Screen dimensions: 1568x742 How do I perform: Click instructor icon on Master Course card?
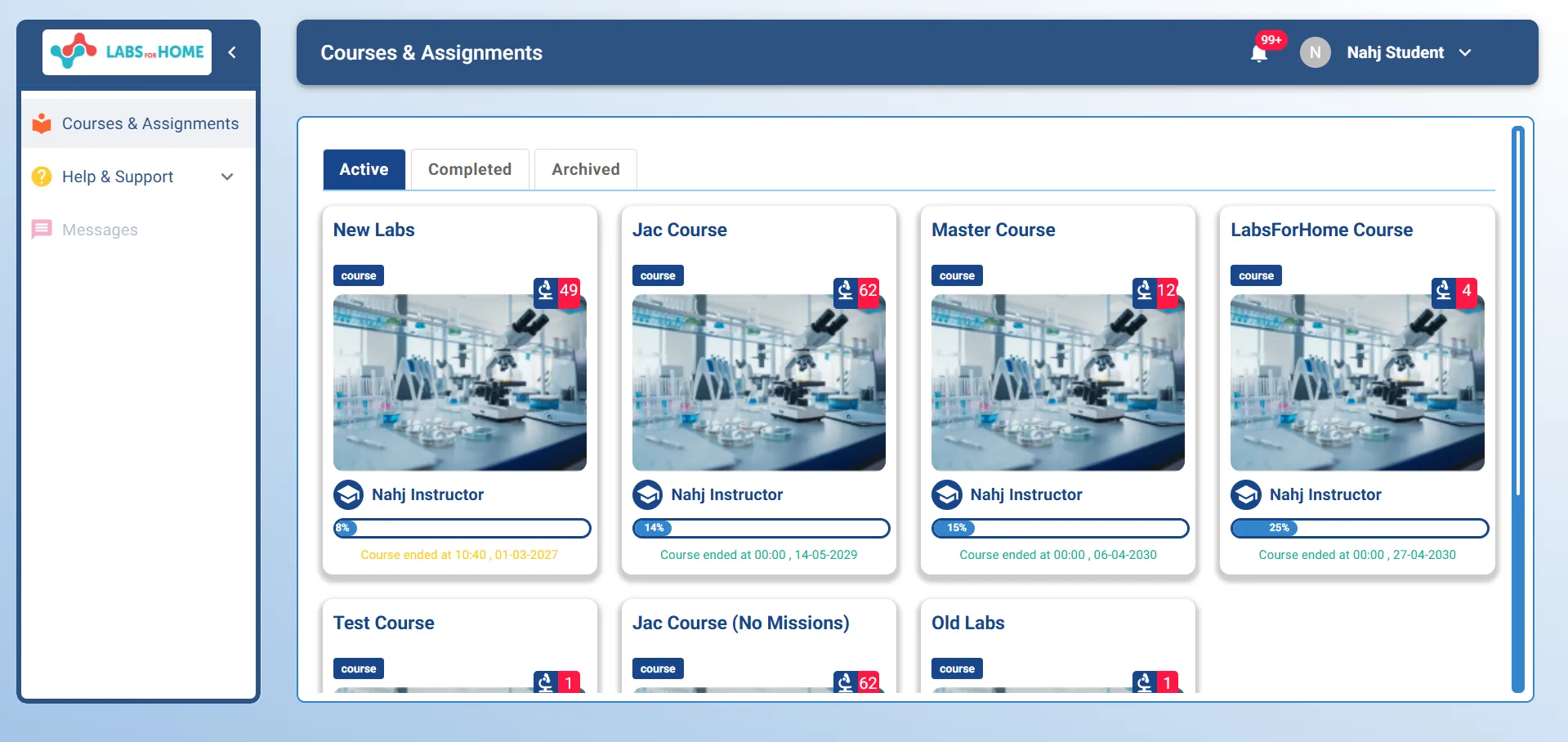[x=947, y=494]
